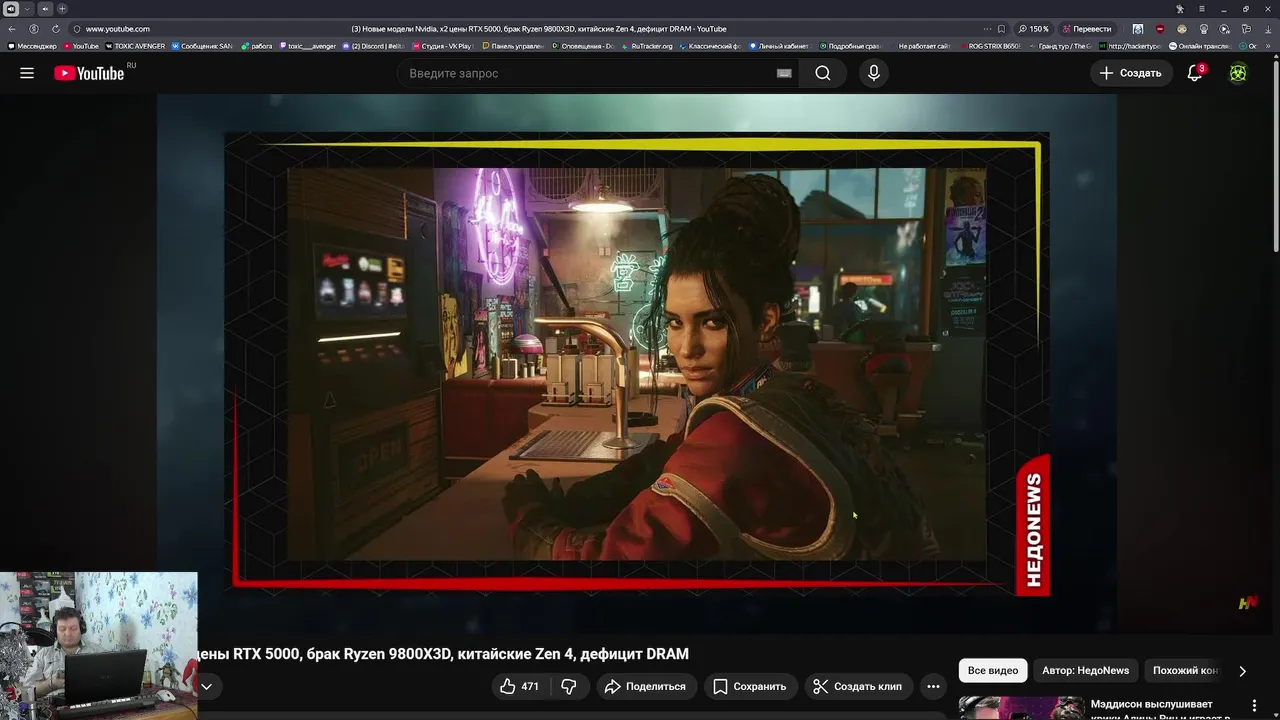
Task: Open site protection shield icon in address bar
Action: [x=77, y=29]
